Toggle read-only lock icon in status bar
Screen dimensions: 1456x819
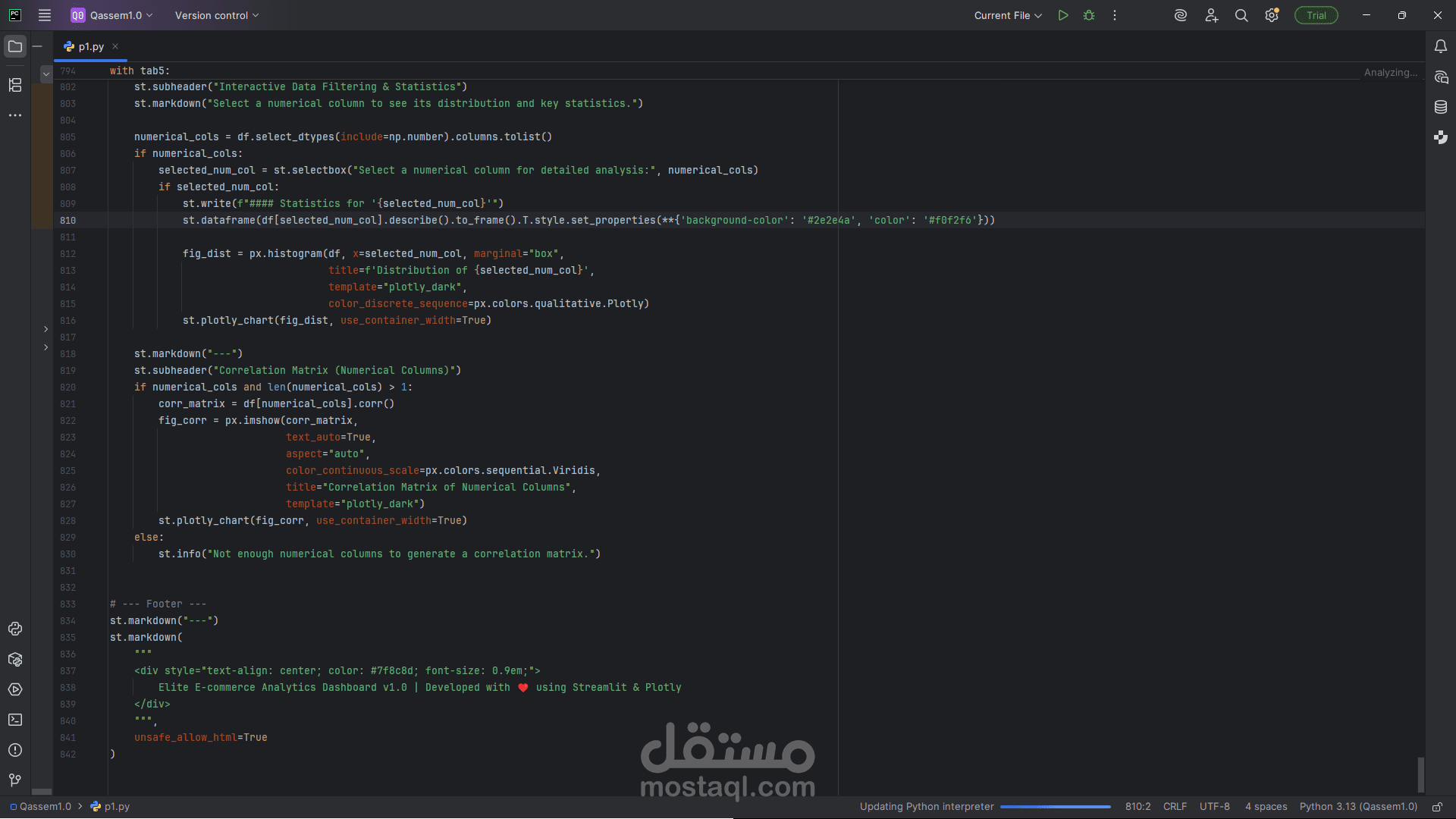click(x=1437, y=807)
